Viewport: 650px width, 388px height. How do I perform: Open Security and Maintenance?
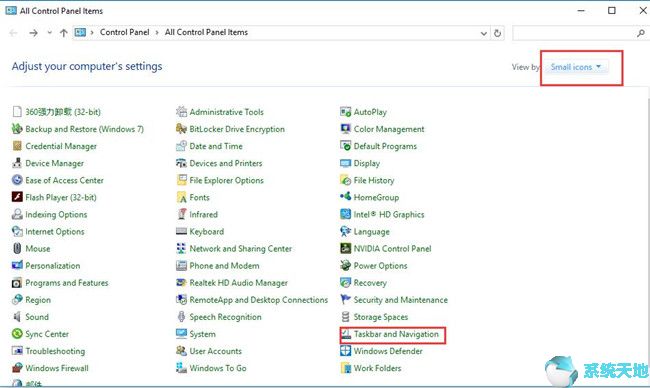400,300
